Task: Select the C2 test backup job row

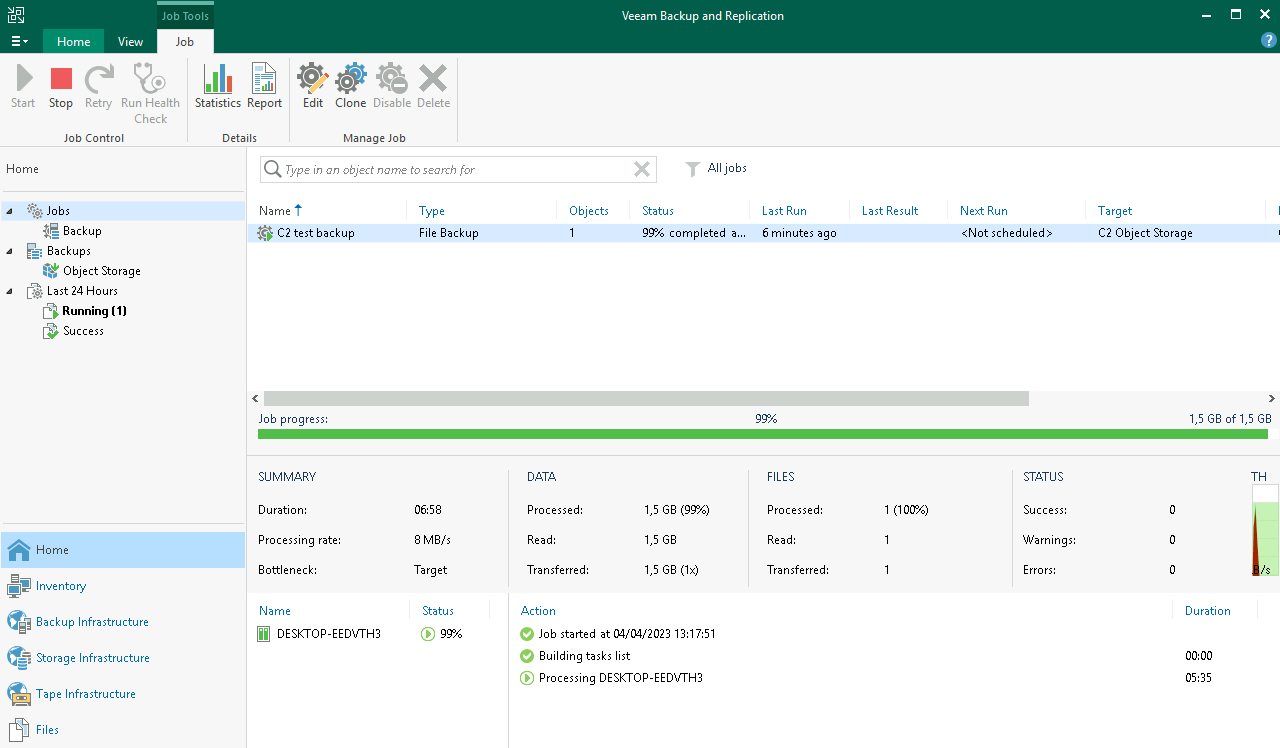Action: [x=763, y=233]
